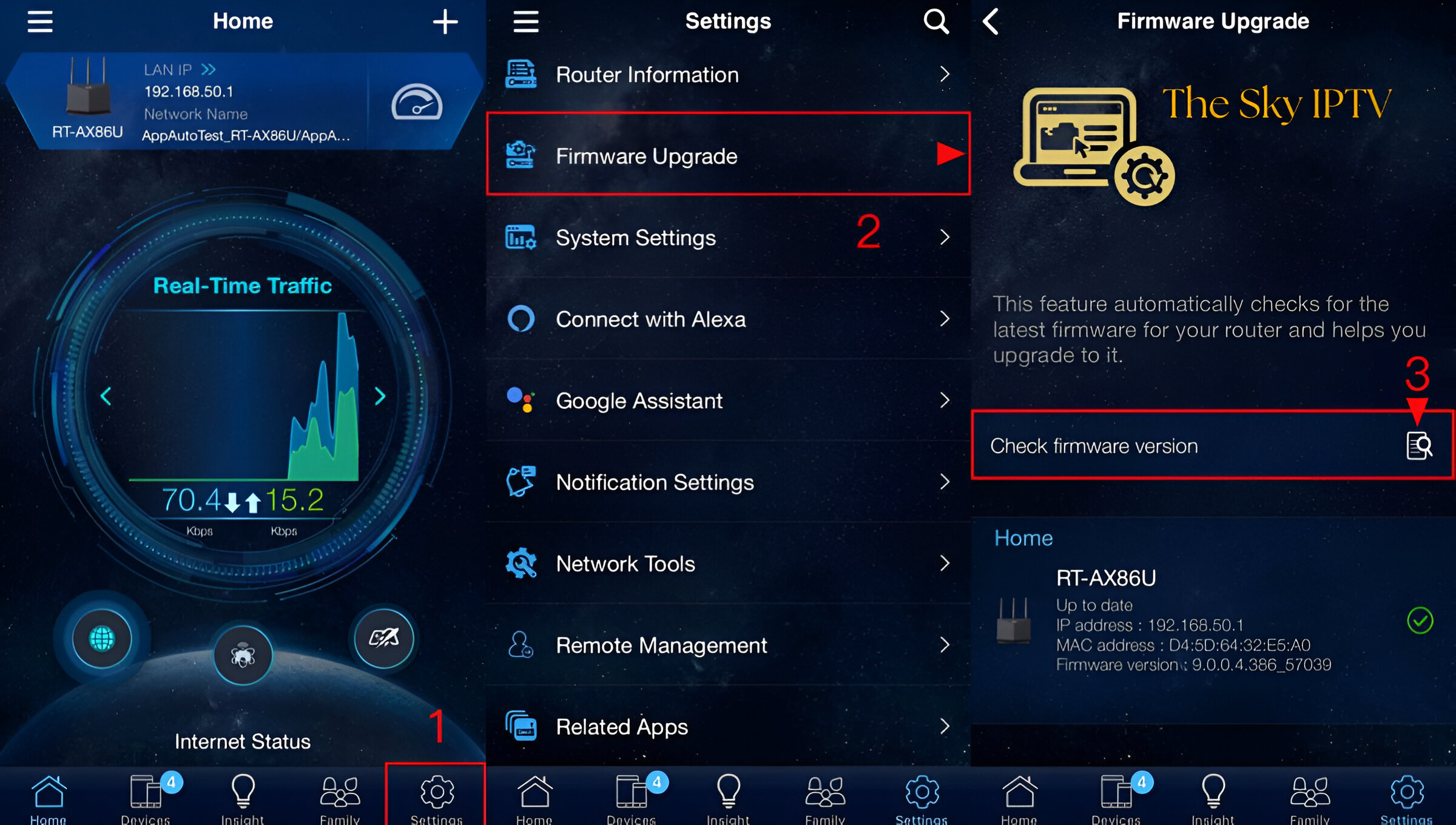Toggle Google Assistant integration setting
This screenshot has height=825, width=1456.
tap(727, 401)
